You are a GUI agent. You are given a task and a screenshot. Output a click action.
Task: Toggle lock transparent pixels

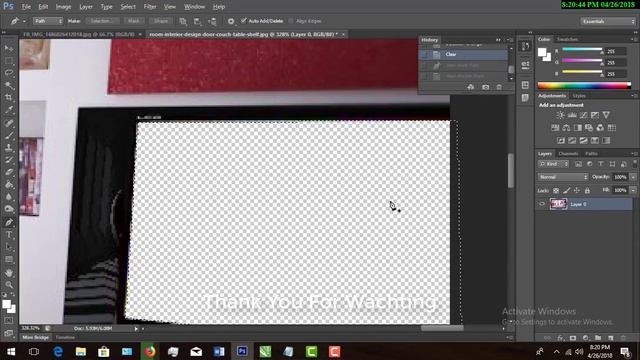556,191
